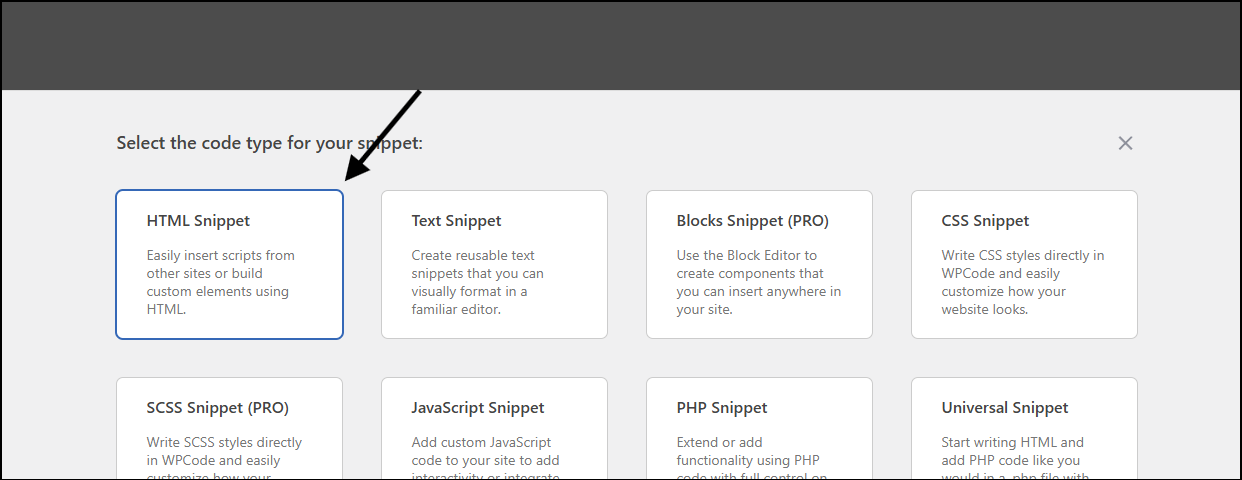Click the Text Snippet description about reusable text
The width and height of the screenshot is (1242, 480).
[x=478, y=282]
